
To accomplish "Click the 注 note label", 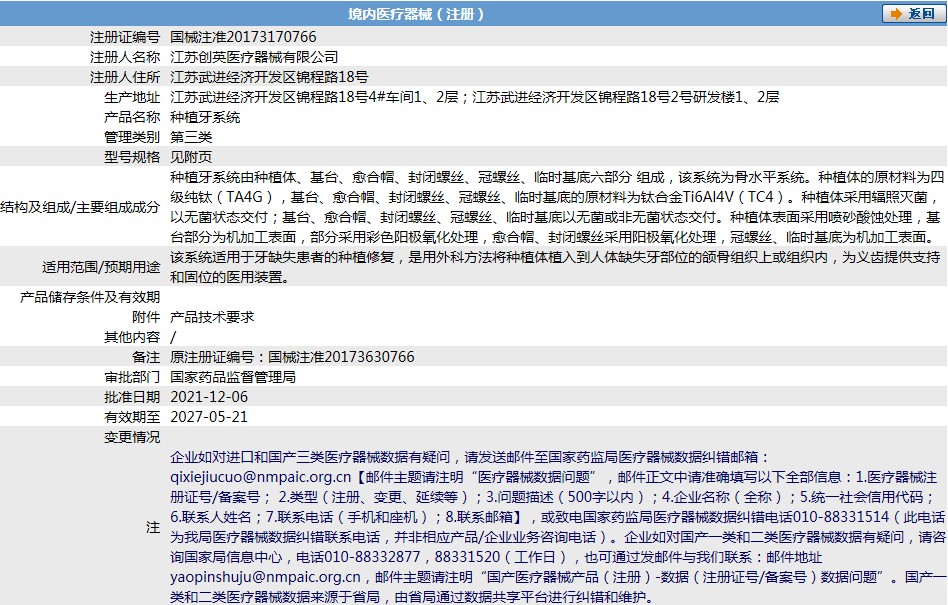I will pos(153,527).
